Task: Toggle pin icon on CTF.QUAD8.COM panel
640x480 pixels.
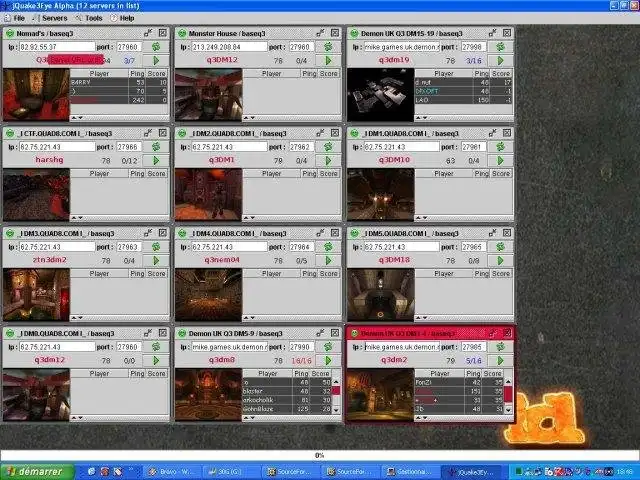Action: [148, 133]
